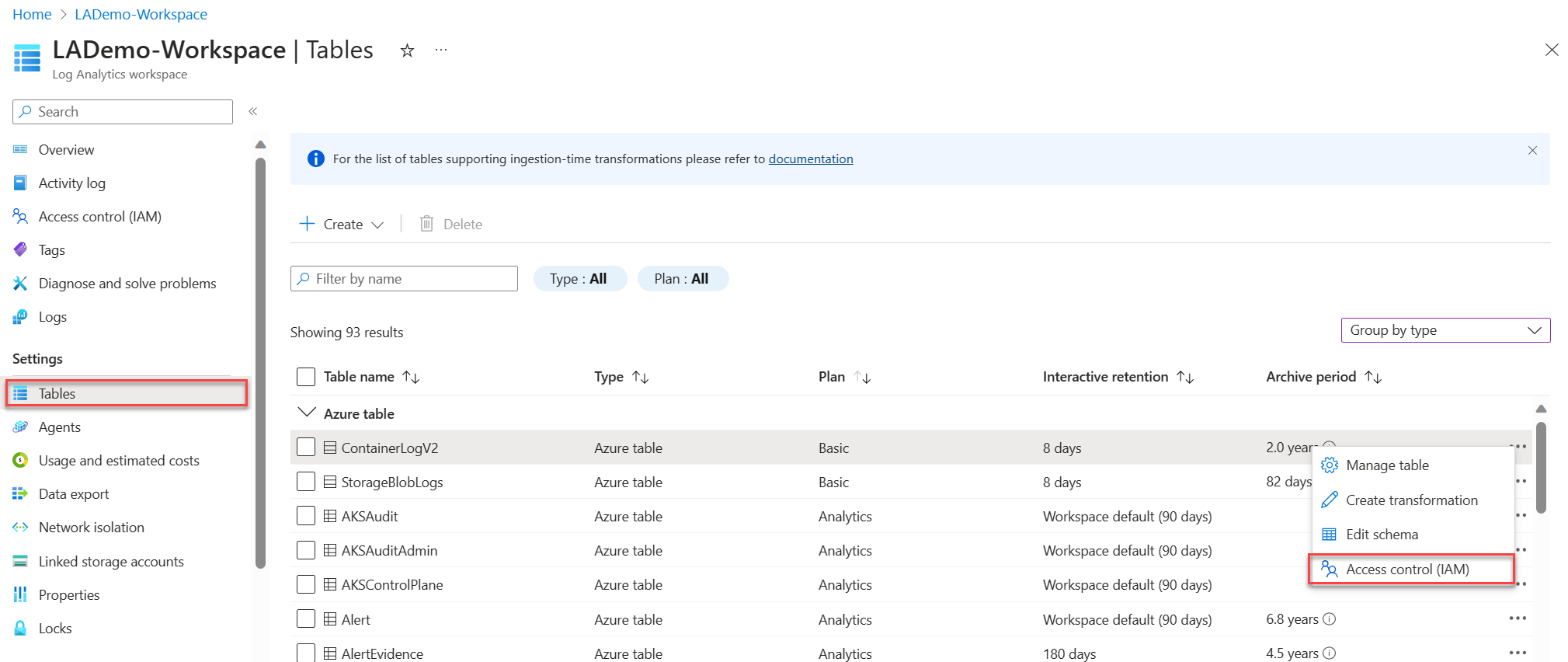This screenshot has width=1568, height=662.
Task: Click the Filter by name field
Action: [x=404, y=279]
